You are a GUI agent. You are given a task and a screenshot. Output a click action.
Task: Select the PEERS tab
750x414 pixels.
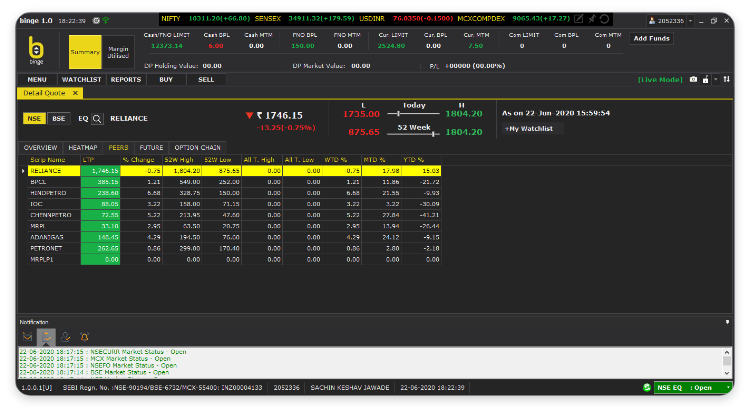[118, 148]
